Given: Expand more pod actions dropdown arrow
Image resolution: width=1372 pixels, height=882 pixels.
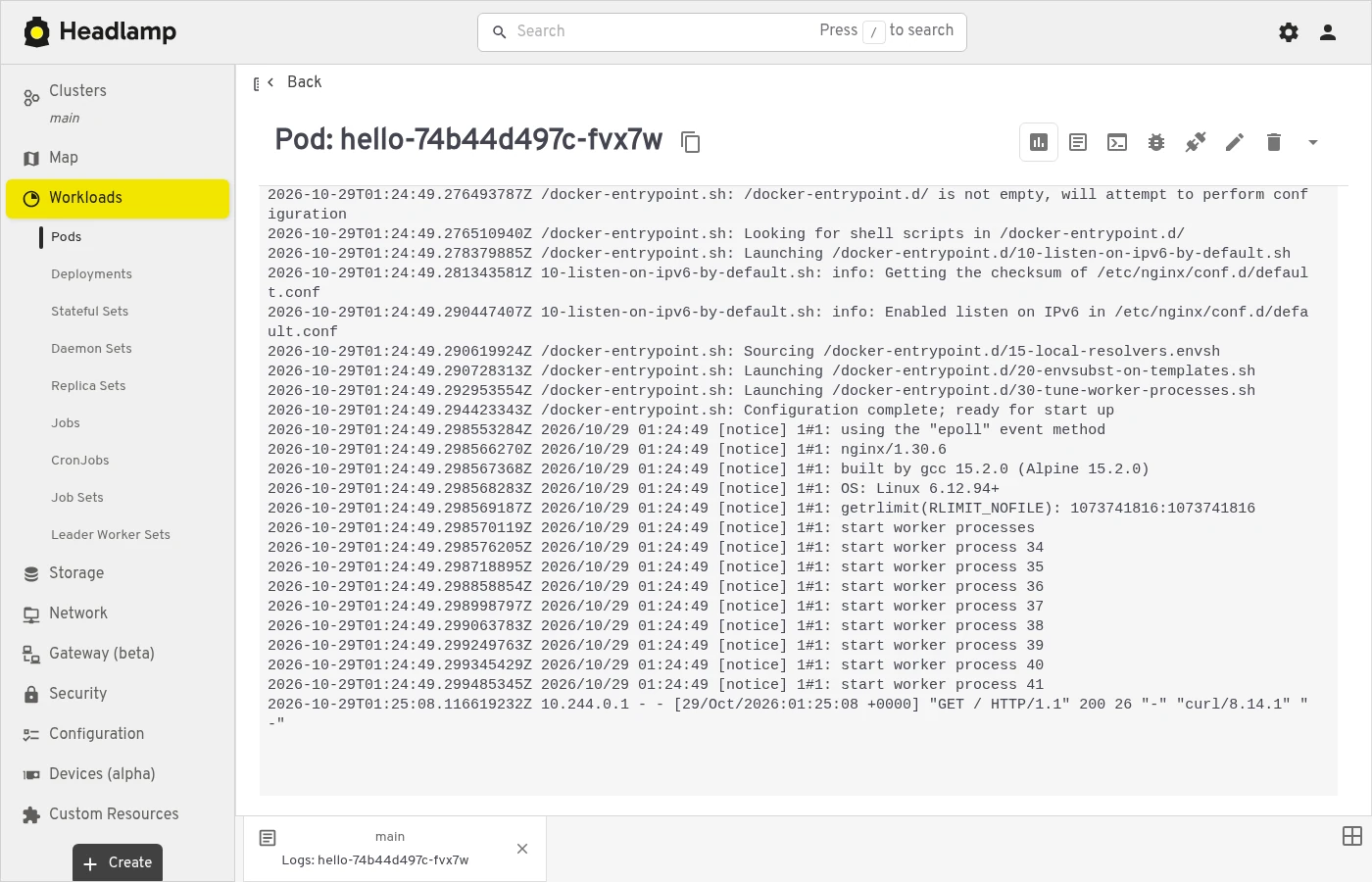Looking at the screenshot, I should 1313,142.
